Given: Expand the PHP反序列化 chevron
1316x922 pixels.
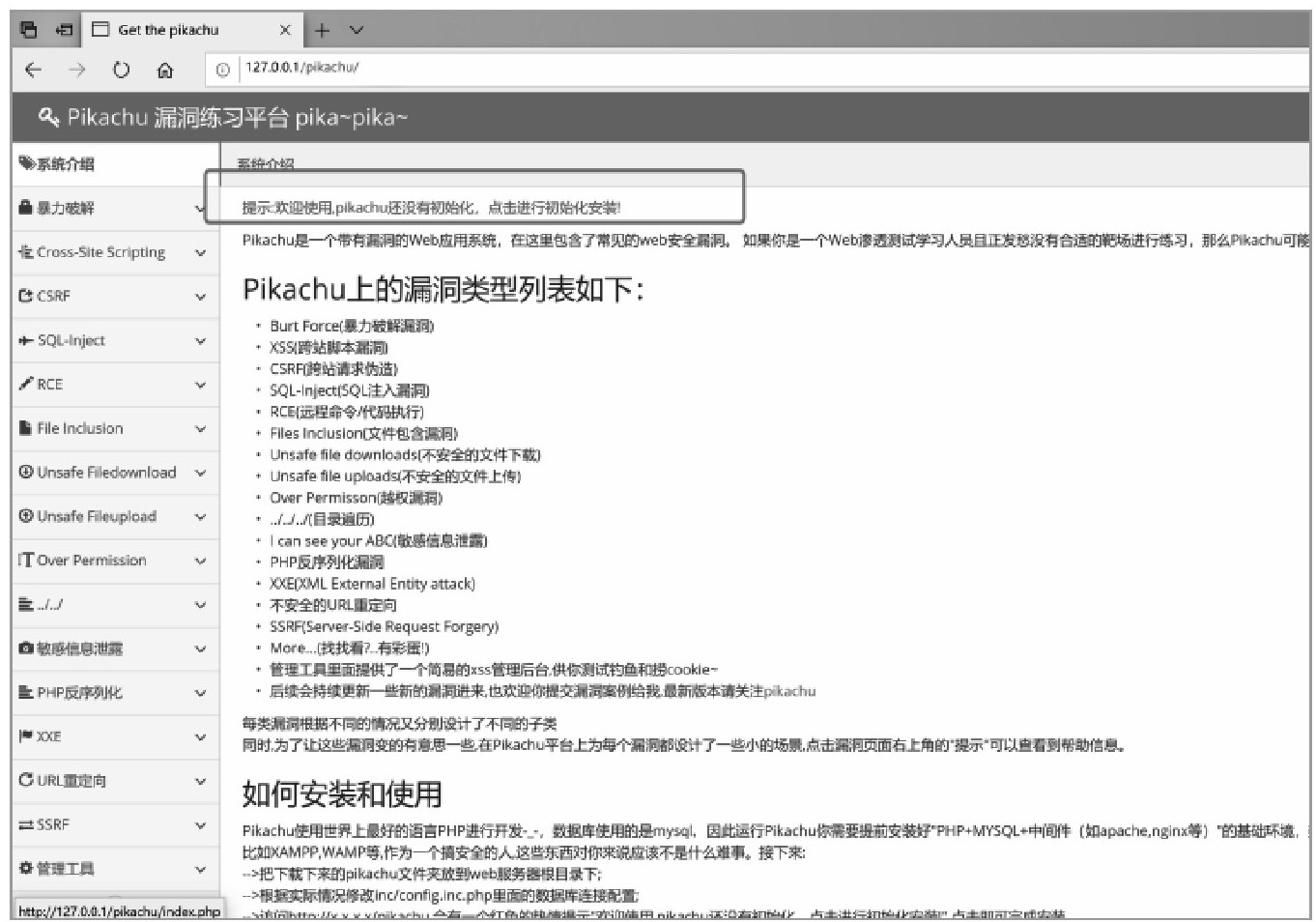Looking at the screenshot, I should [200, 693].
